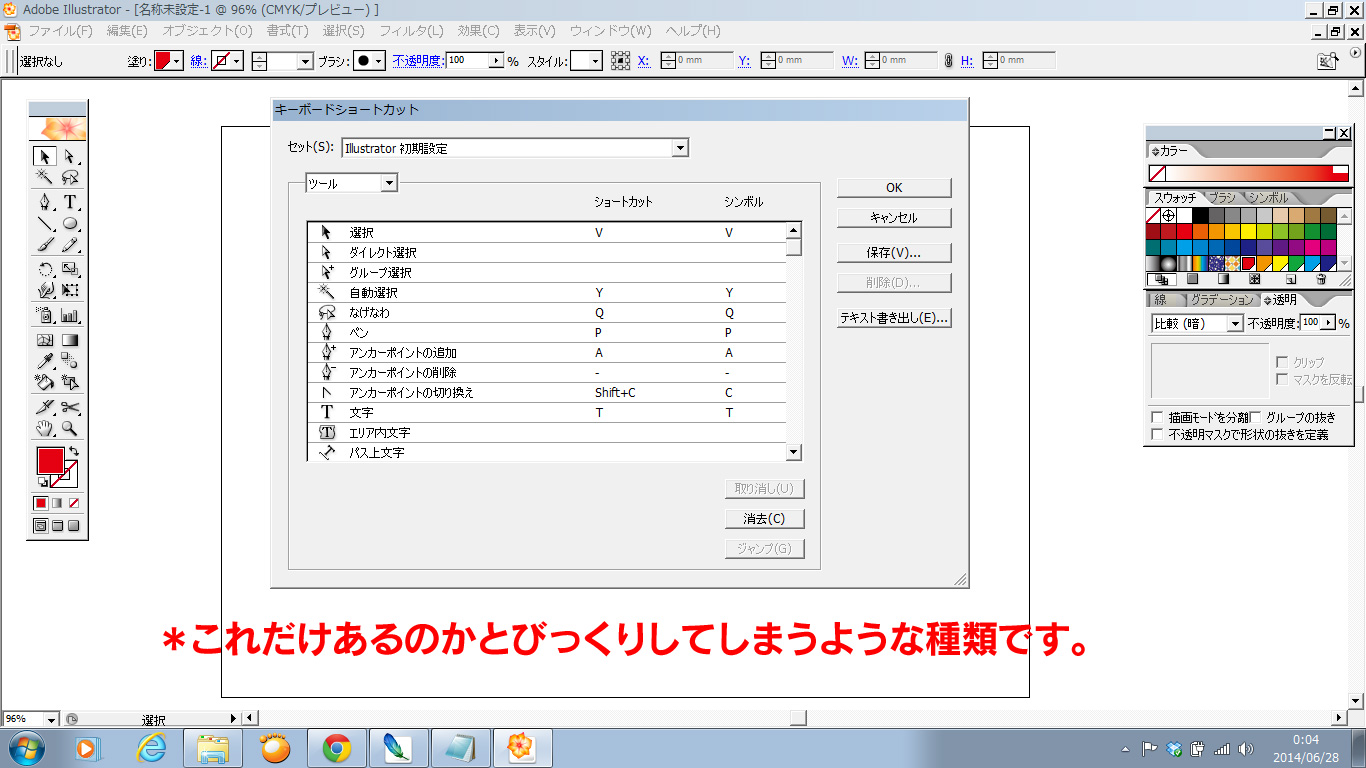Open the ウィンドウ(W) menu
Image resolution: width=1366 pixels, height=768 pixels.
point(610,31)
